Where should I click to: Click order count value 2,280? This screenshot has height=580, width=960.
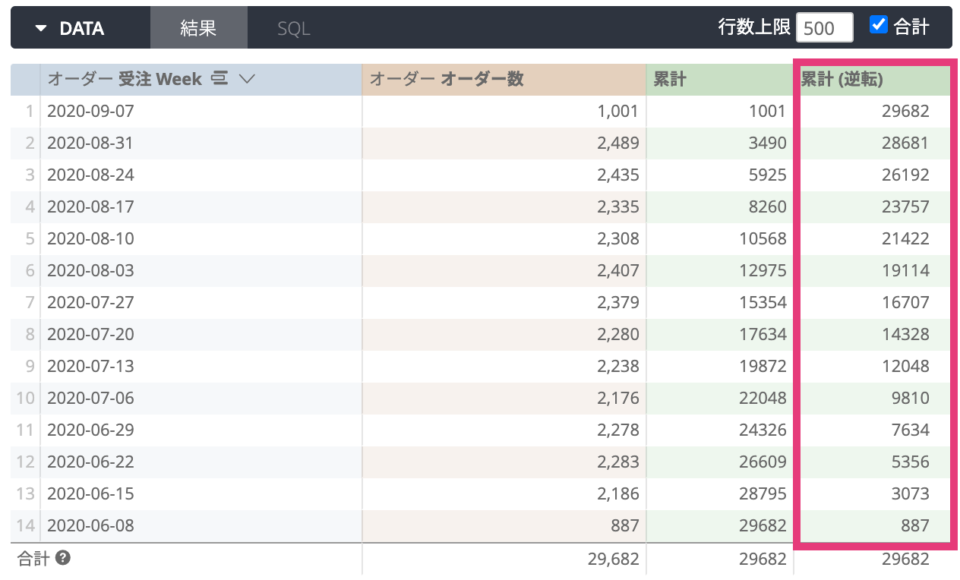pos(618,334)
